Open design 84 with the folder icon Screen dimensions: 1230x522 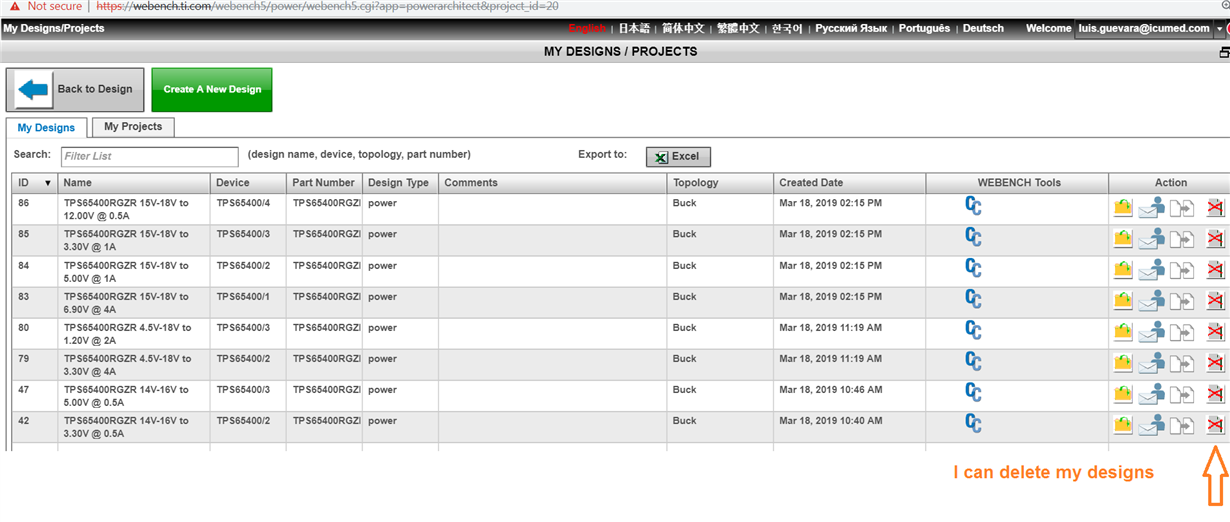coord(1123,270)
